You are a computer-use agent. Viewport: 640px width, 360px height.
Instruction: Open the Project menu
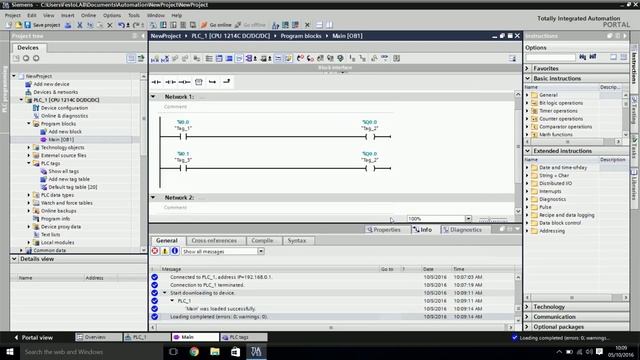(13, 15)
